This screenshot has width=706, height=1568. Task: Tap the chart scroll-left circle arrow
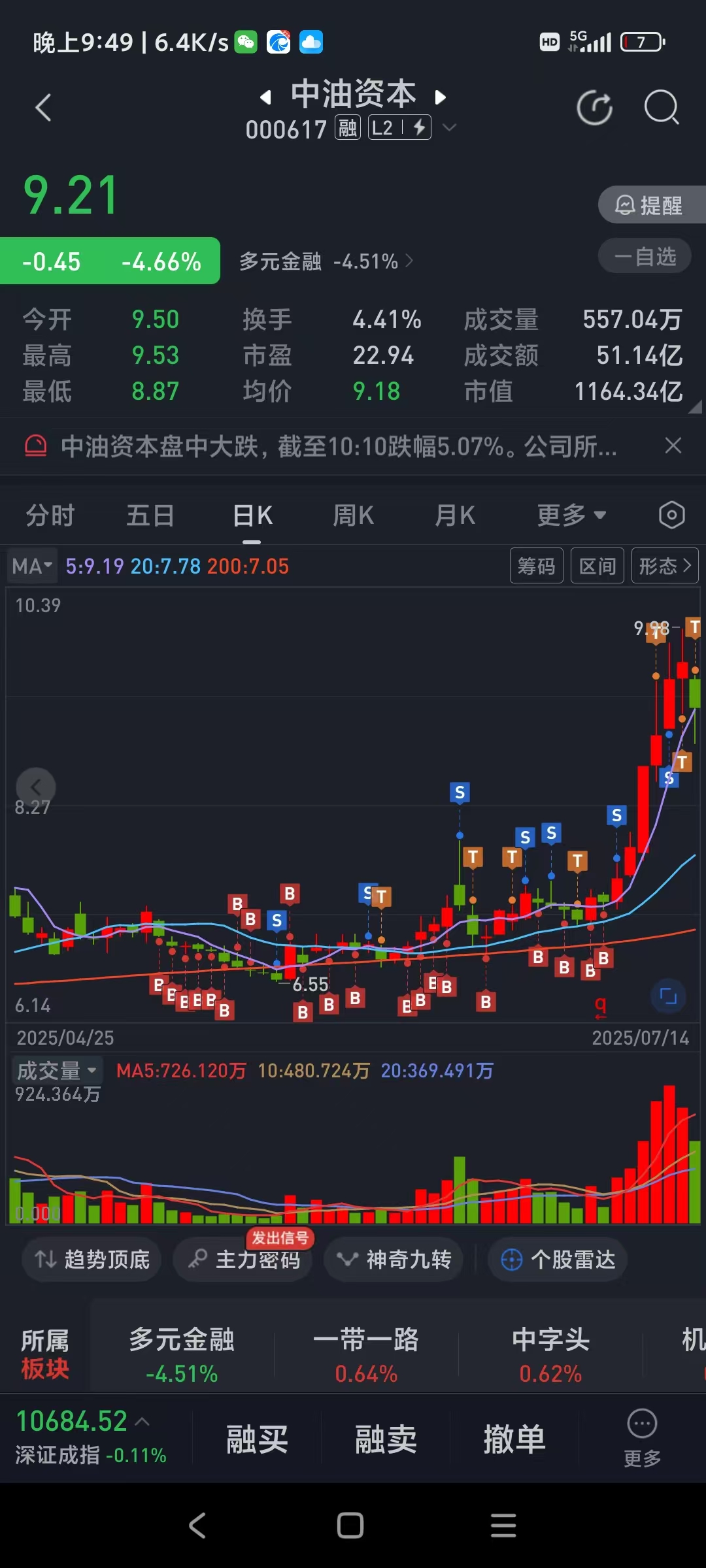point(36,787)
